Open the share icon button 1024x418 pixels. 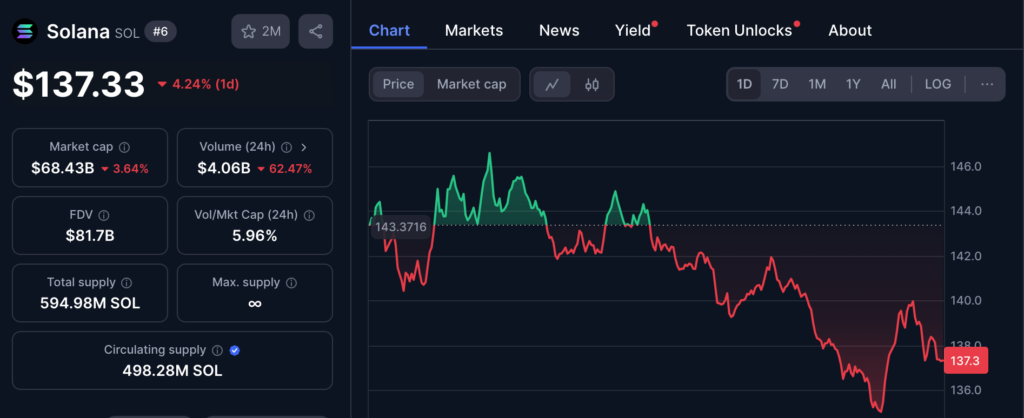[315, 31]
